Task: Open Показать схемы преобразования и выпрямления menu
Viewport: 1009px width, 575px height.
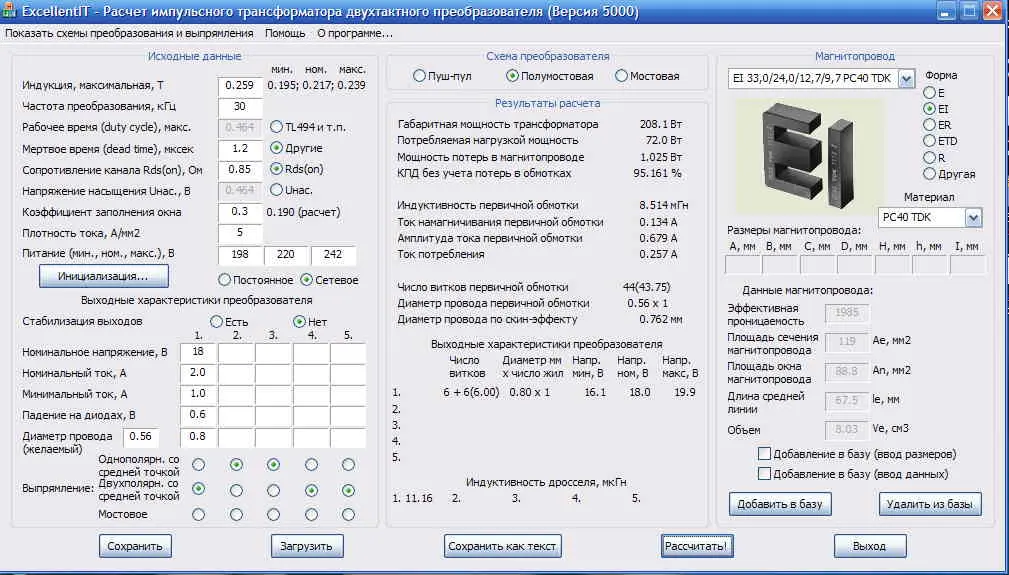Action: pos(129,33)
